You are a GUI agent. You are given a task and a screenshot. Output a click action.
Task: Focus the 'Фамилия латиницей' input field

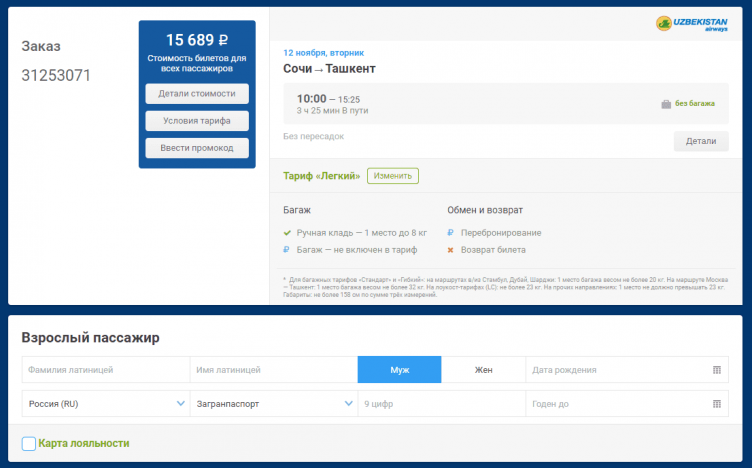coord(106,370)
